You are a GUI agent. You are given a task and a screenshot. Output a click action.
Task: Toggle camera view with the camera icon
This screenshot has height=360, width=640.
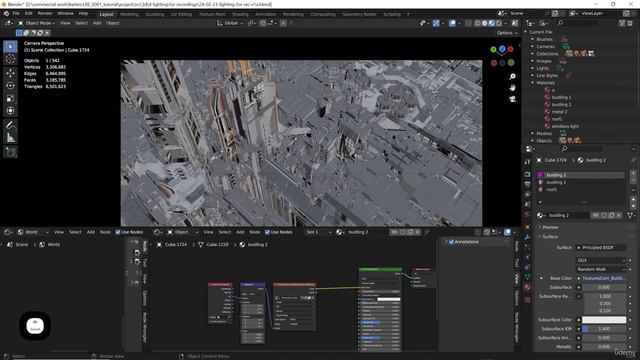tap(513, 99)
